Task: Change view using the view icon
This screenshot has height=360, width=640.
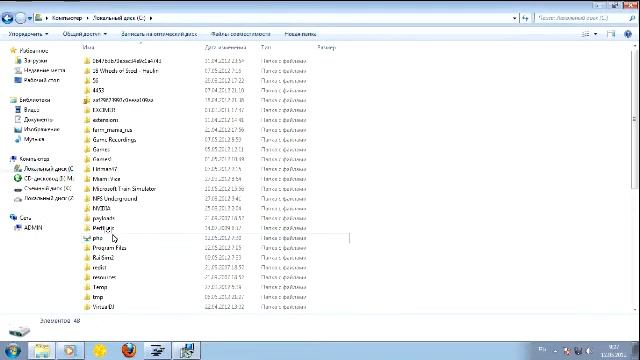Action: coord(585,34)
